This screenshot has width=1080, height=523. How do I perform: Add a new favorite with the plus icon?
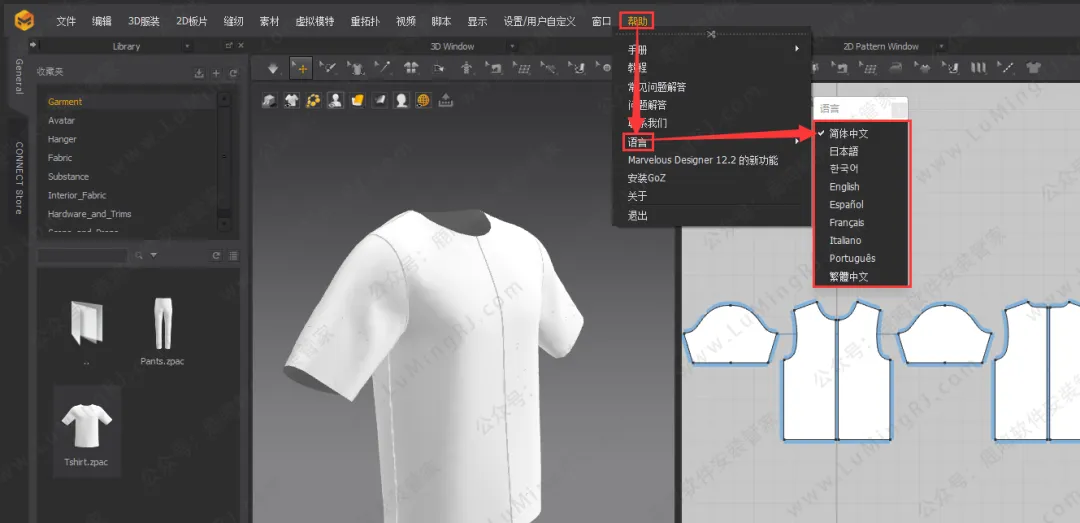(216, 73)
